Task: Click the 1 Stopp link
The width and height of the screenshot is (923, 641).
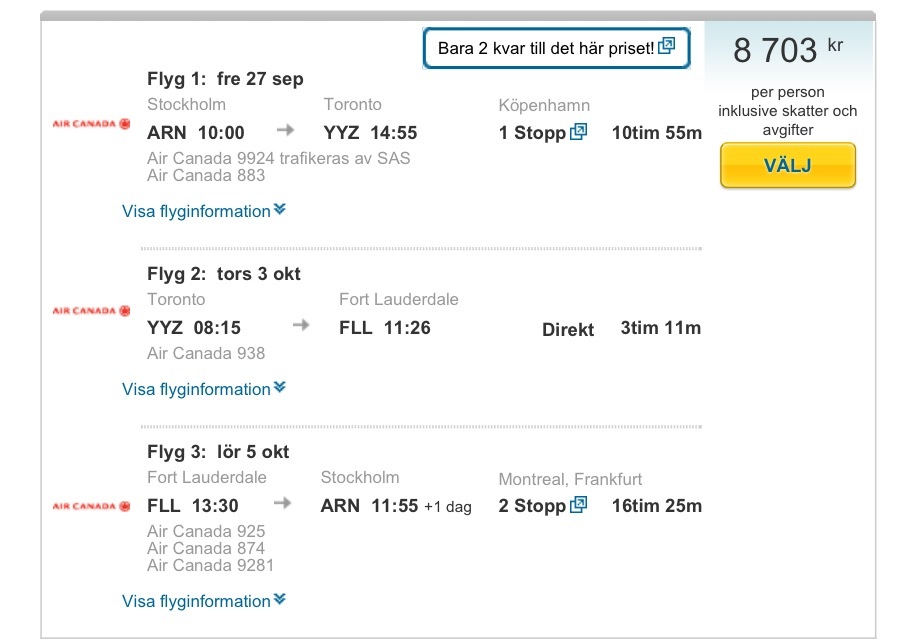Action: click(x=532, y=133)
